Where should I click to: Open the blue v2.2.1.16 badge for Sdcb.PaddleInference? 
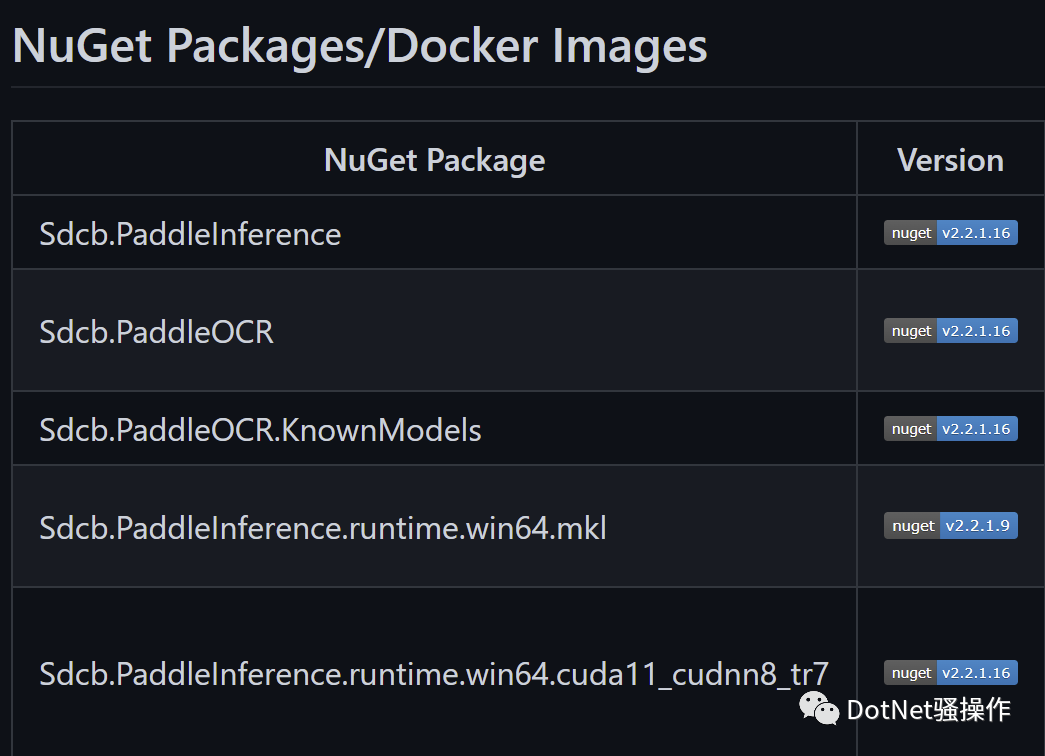[978, 233]
